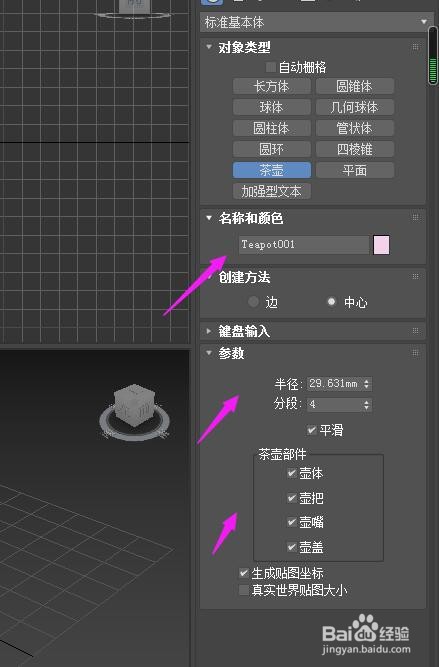Select the 边 creation method radio

coord(254,302)
